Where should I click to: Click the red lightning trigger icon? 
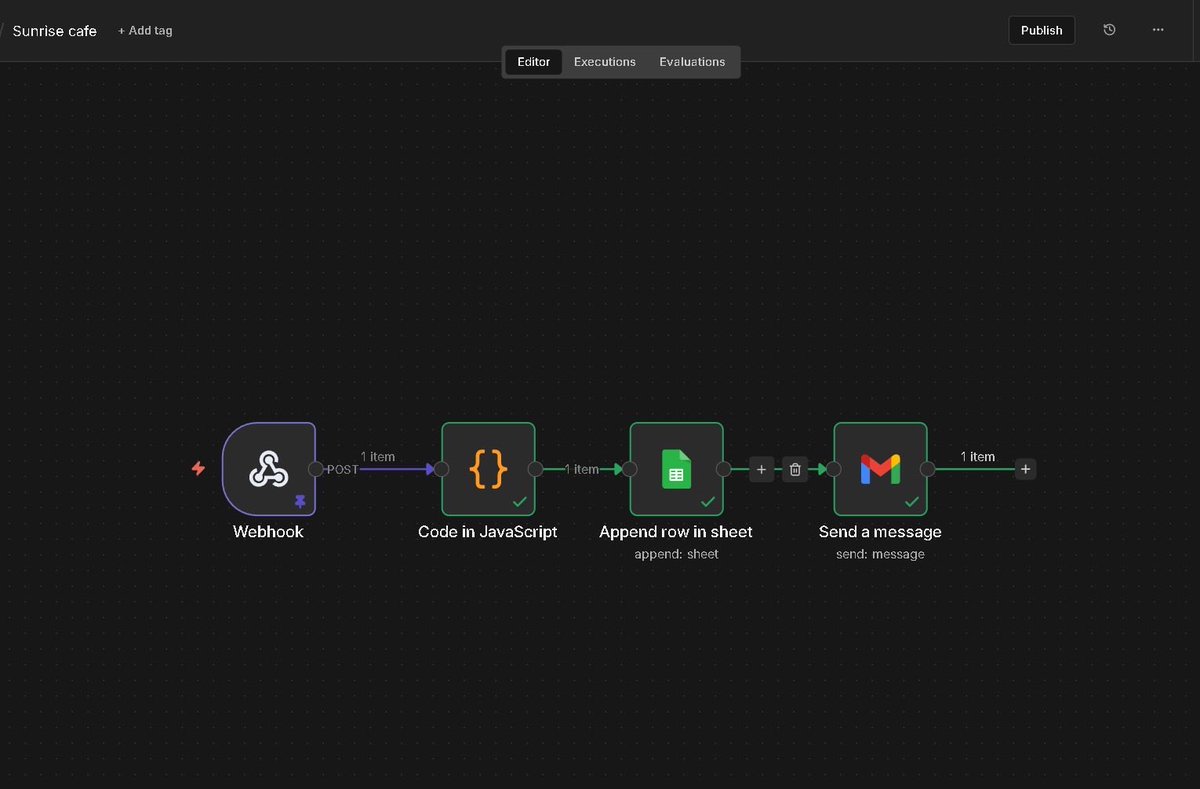(x=198, y=468)
